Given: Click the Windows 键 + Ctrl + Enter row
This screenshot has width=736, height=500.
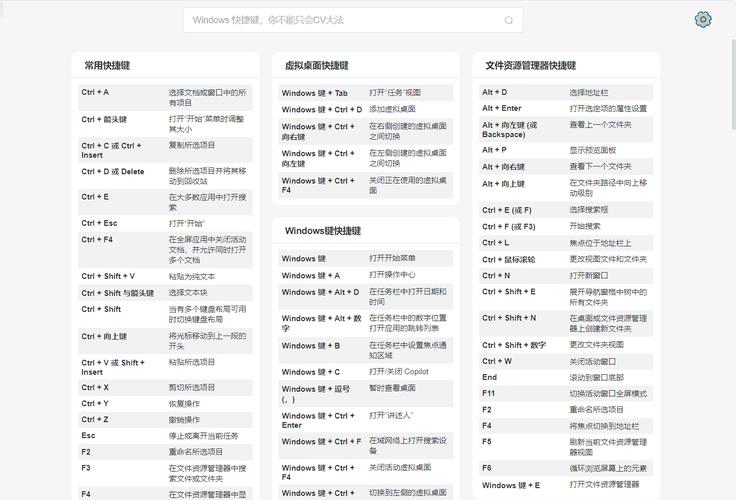Looking at the screenshot, I should point(366,420).
